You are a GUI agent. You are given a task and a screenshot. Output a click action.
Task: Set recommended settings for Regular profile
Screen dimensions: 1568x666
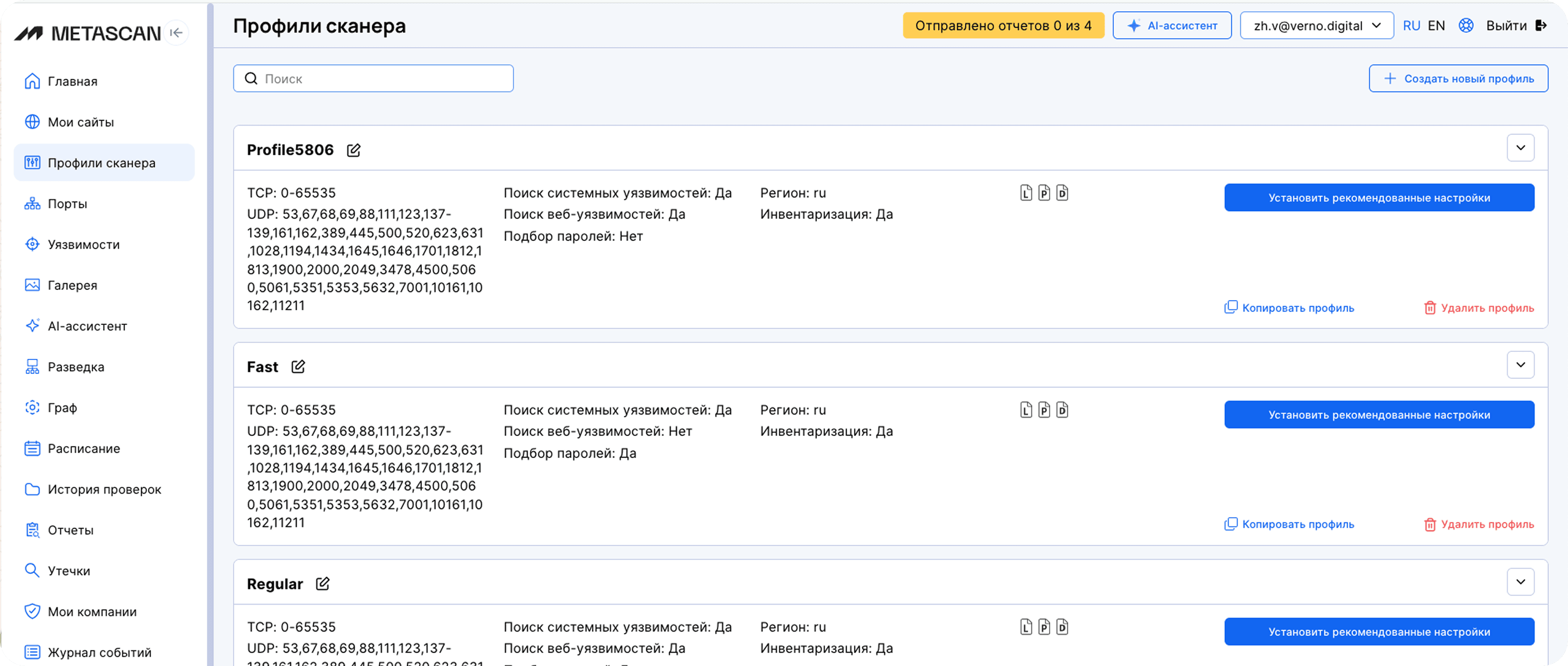1379,632
